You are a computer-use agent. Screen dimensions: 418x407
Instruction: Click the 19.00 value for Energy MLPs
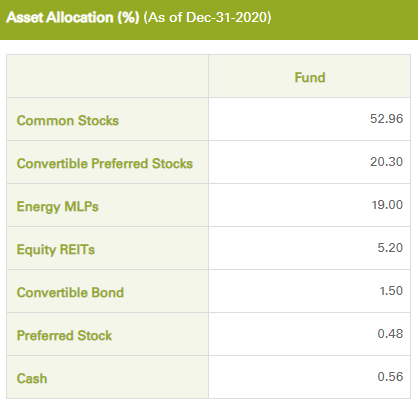387,205
